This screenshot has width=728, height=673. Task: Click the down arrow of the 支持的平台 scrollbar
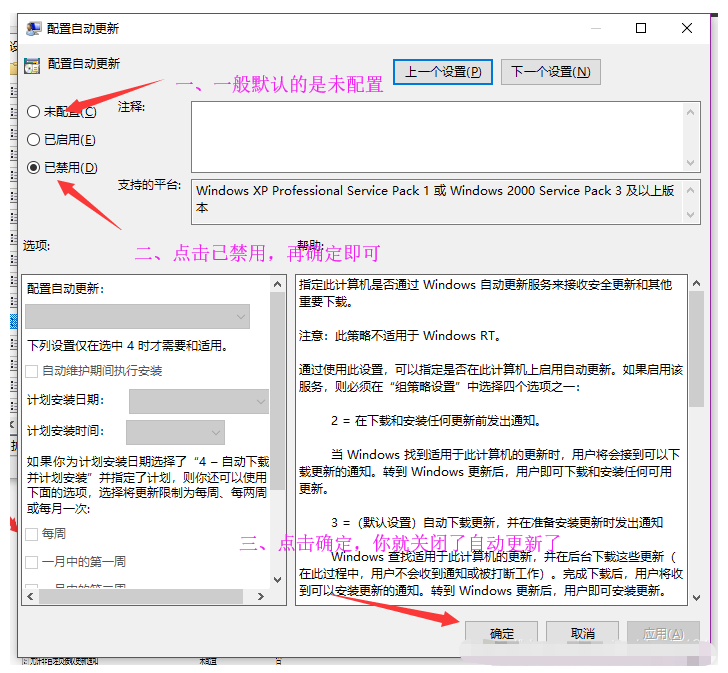coord(689,214)
